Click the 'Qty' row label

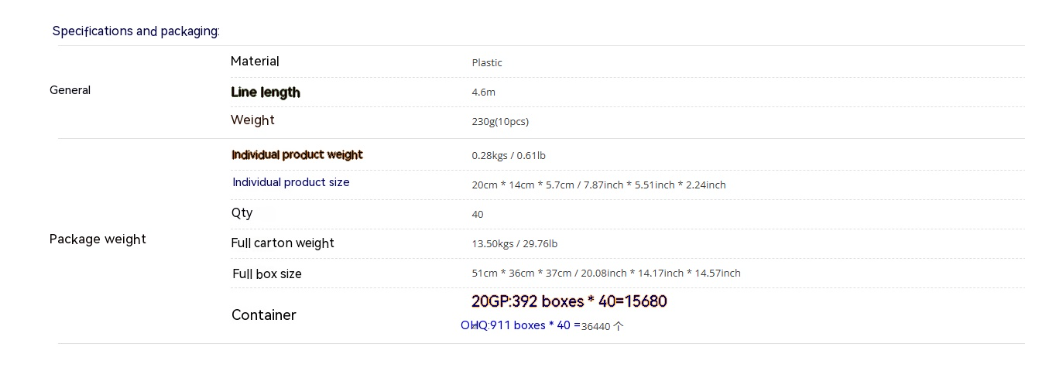tap(242, 213)
